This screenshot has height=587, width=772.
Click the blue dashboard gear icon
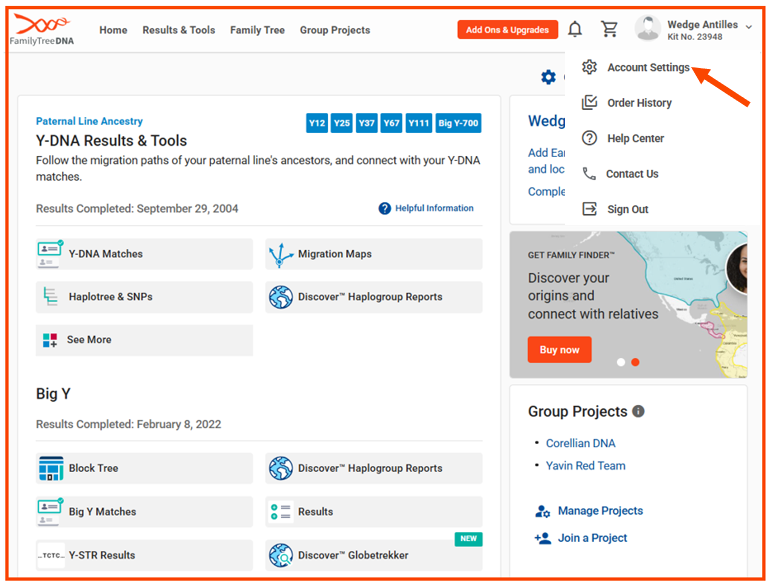pos(548,77)
